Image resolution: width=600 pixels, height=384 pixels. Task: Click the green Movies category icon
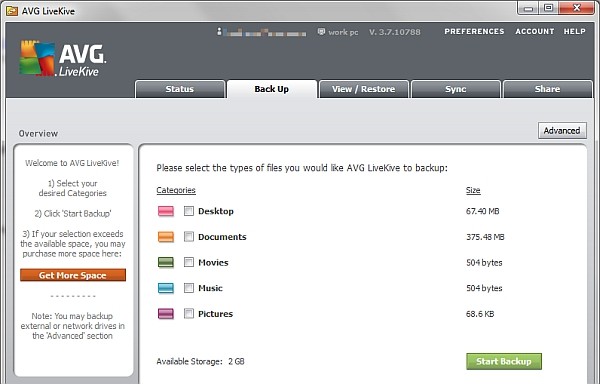pos(166,262)
